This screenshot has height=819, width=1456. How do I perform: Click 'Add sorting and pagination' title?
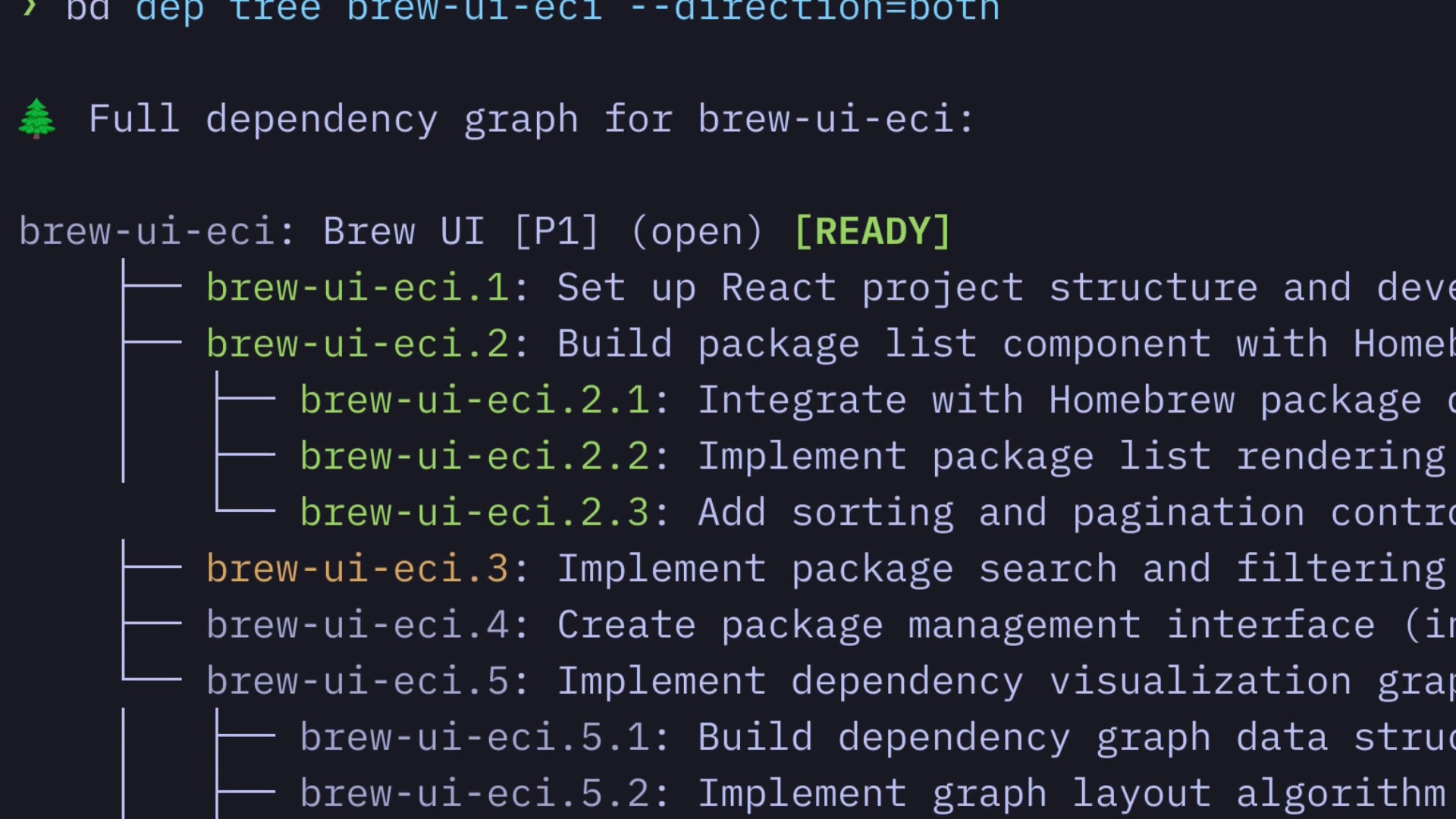pos(1001,513)
